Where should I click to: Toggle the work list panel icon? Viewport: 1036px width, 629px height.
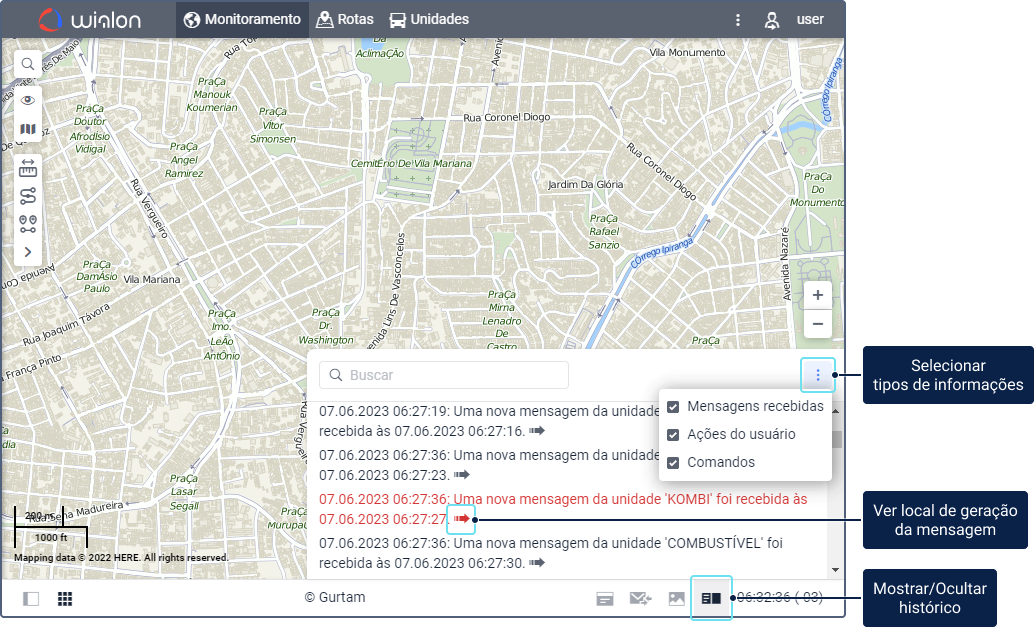31,599
